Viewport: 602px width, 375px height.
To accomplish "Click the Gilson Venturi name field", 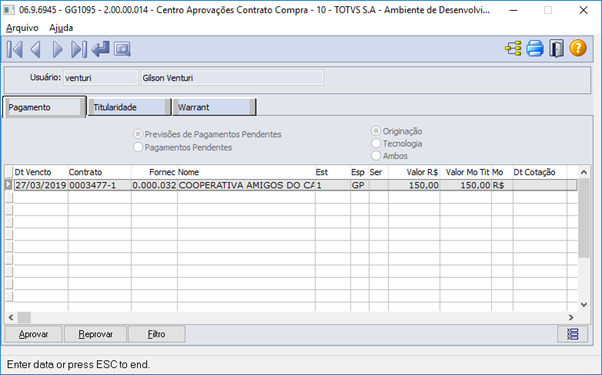I will (232, 78).
